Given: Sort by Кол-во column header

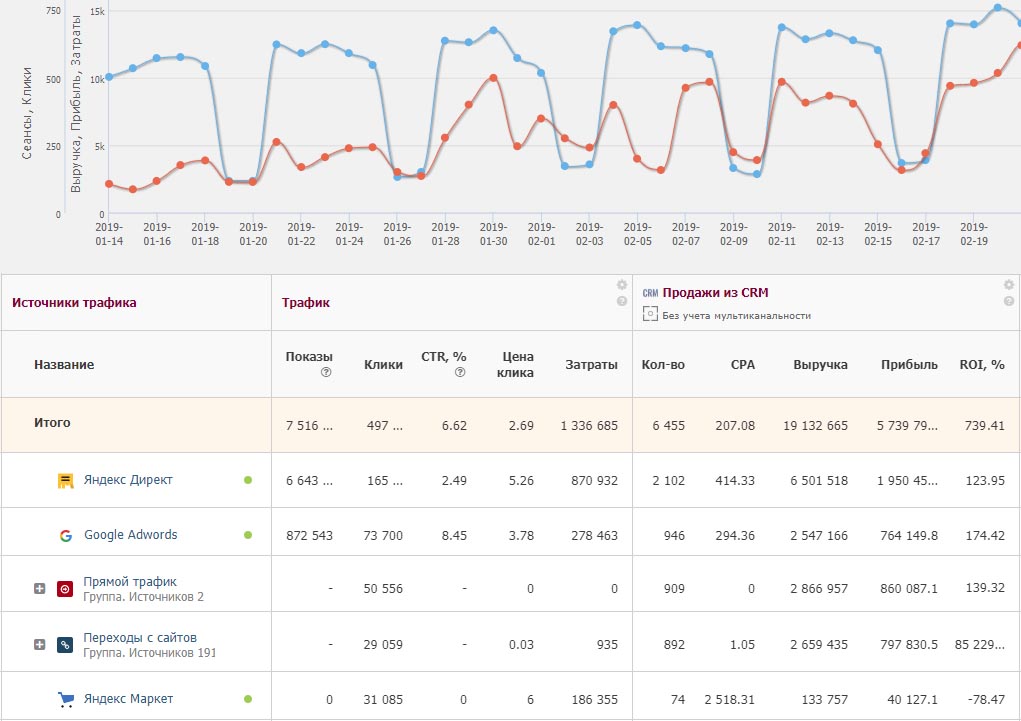Looking at the screenshot, I should [663, 364].
